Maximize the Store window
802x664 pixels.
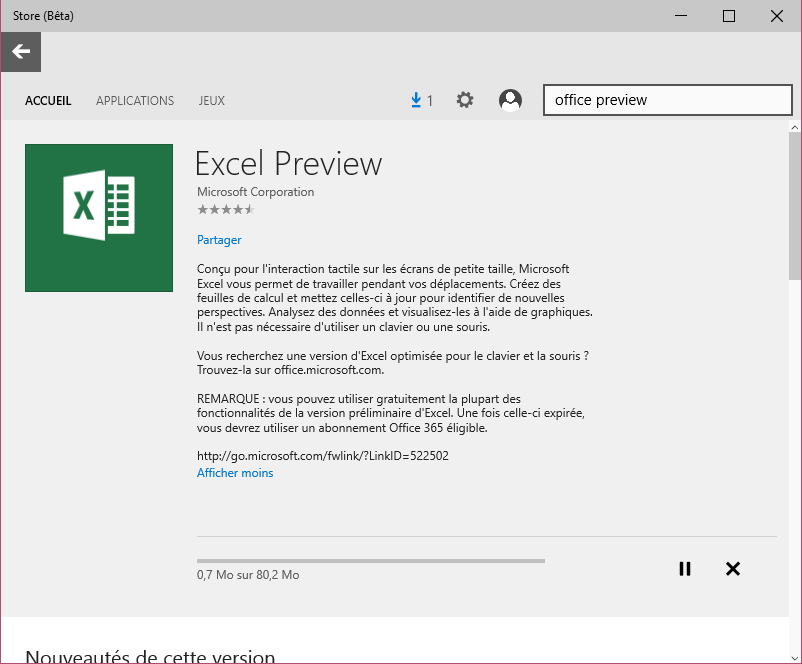[x=729, y=16]
